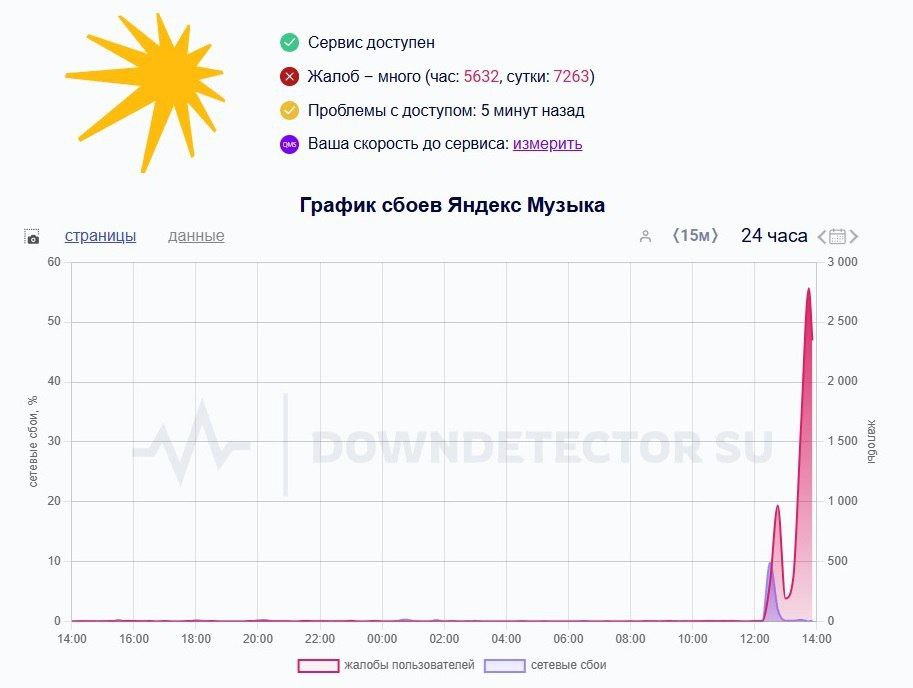Open the 15м interval selector

click(695, 236)
